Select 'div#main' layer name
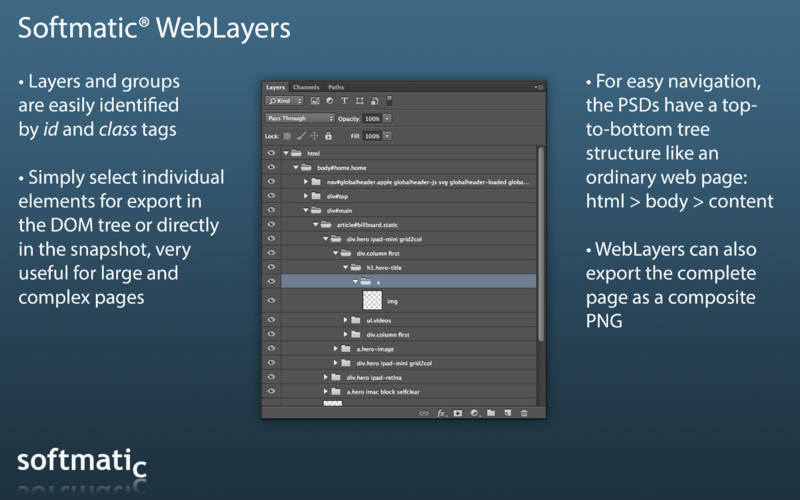800x500 pixels. (x=339, y=210)
